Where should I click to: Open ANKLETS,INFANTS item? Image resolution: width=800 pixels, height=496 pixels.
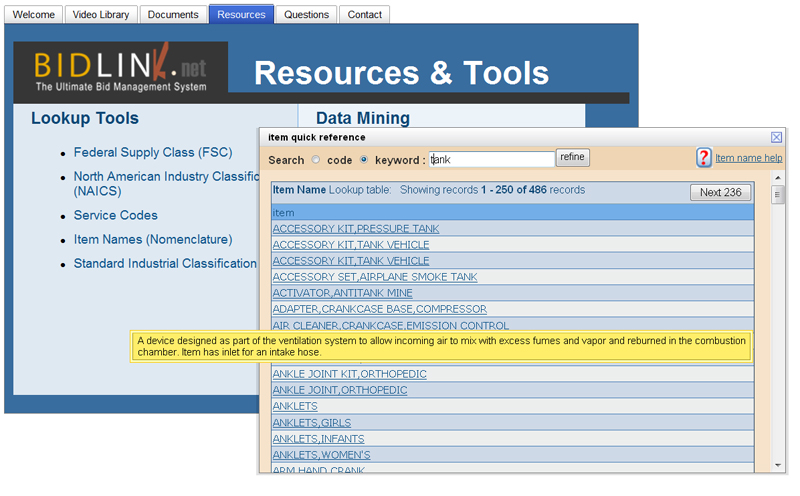click(x=318, y=439)
